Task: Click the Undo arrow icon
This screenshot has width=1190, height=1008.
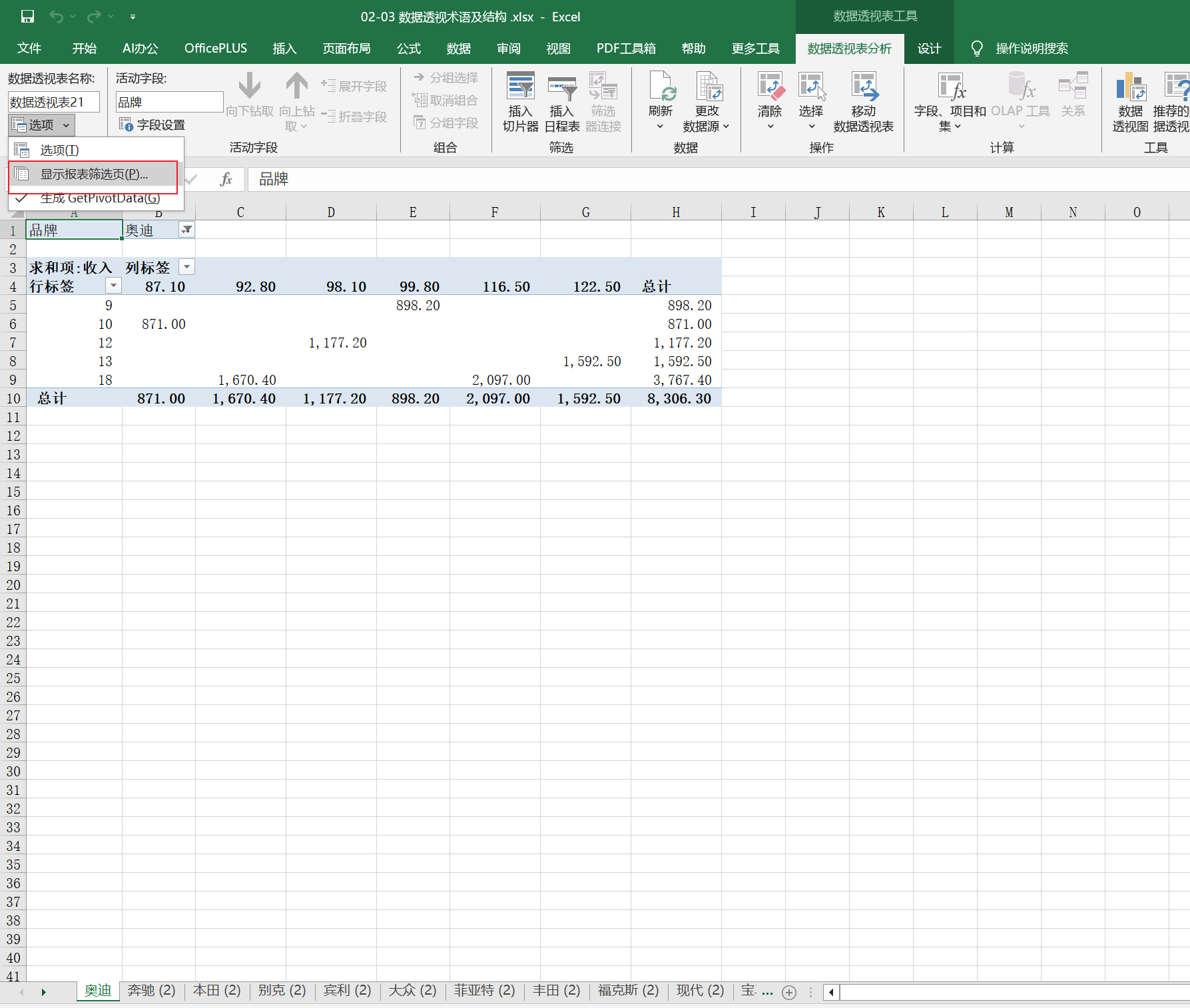Action: pos(56,17)
